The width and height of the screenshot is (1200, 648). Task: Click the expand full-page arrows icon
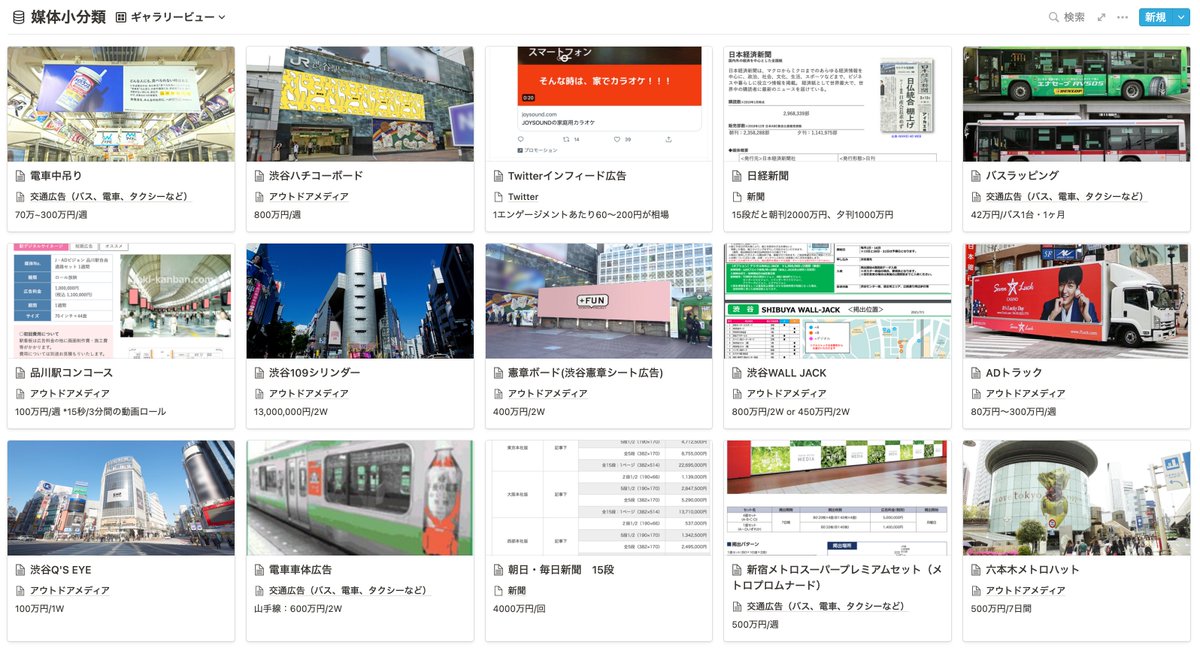(1102, 17)
